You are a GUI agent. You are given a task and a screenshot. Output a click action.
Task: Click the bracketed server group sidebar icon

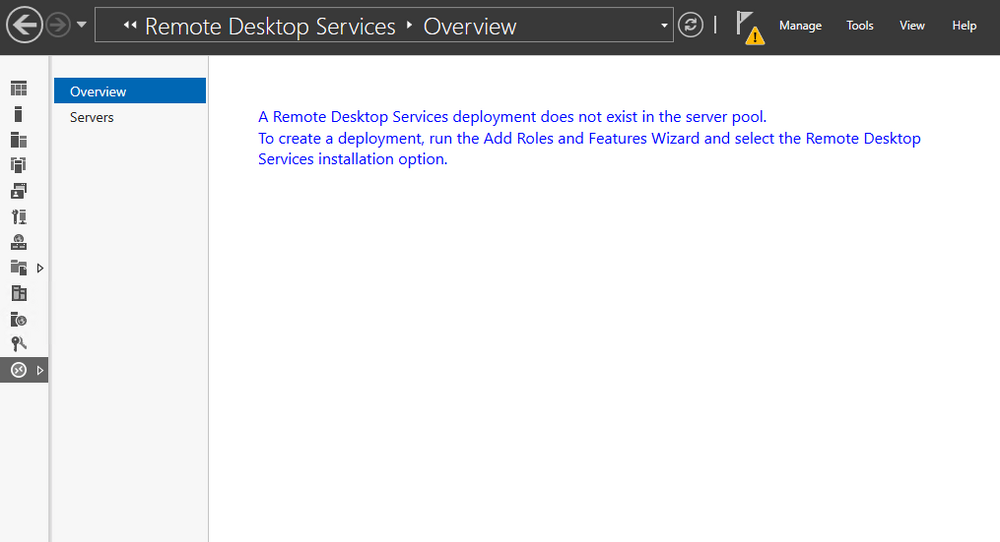point(18,165)
